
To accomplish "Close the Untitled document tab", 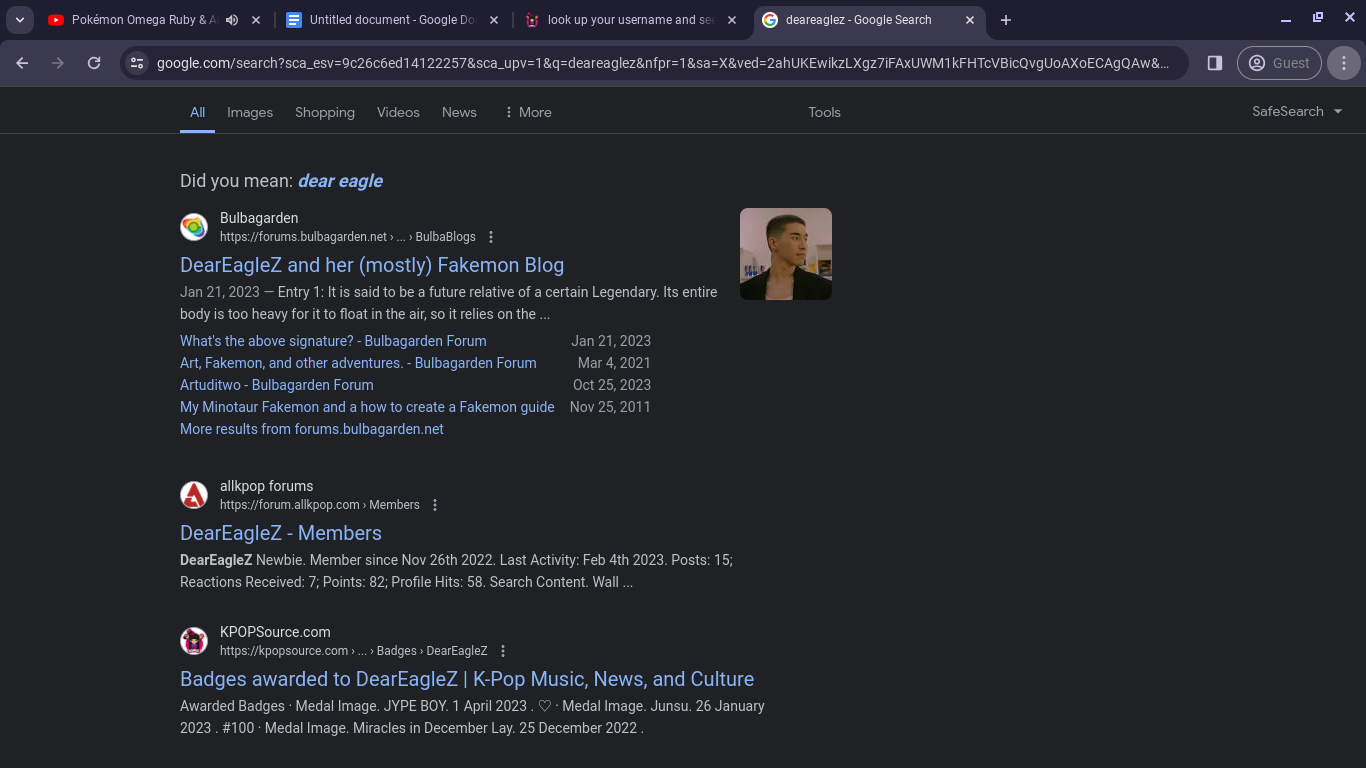I will (x=494, y=20).
